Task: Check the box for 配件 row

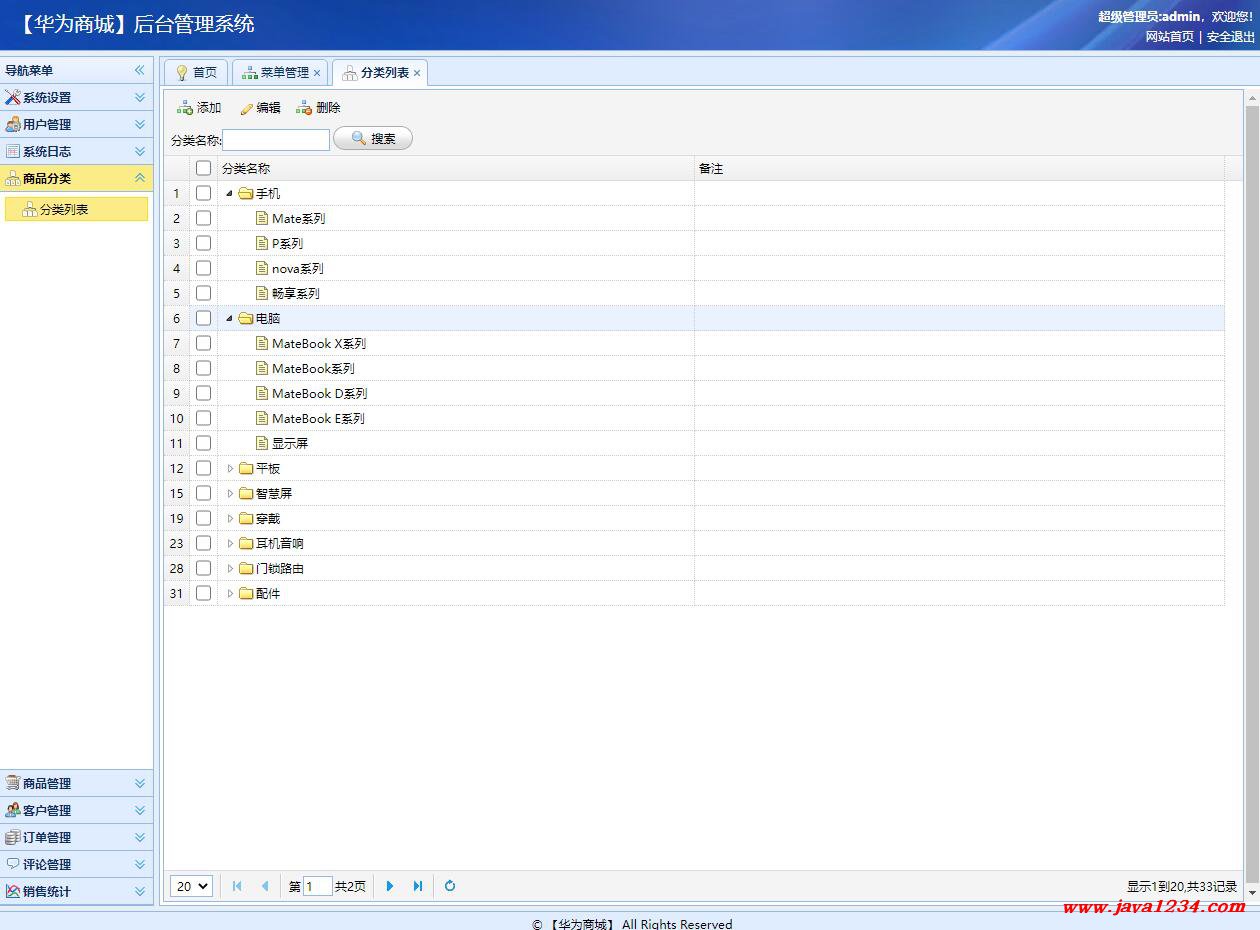Action: point(204,593)
